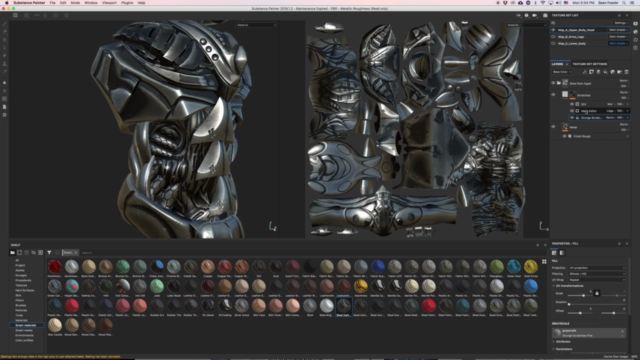The image size is (640, 360).
Task: Hide the Steel Dark Aged folder layer
Action: pyautogui.click(x=553, y=83)
